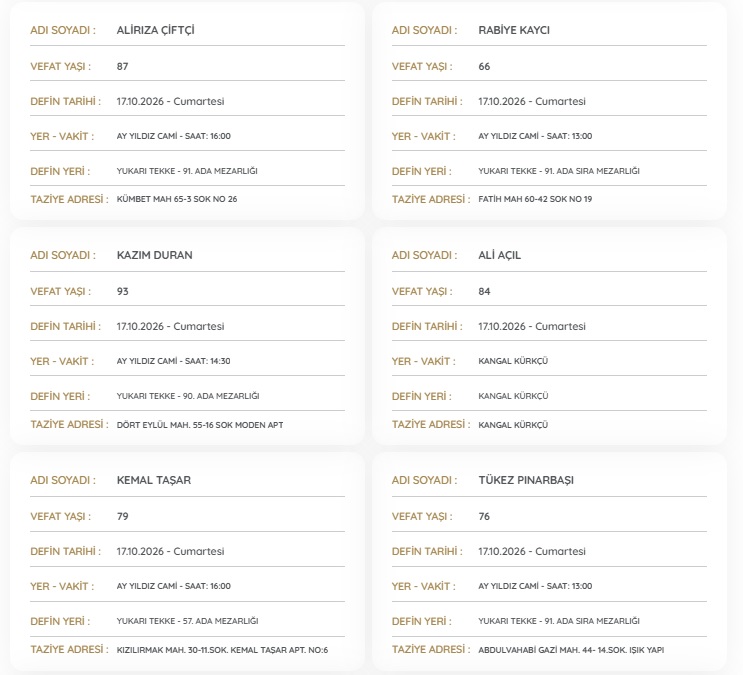The height and width of the screenshot is (675, 743).
Task: Click YUKARI TEKKE - 90. ADA MEZARLIĞI
Action: pos(188,396)
